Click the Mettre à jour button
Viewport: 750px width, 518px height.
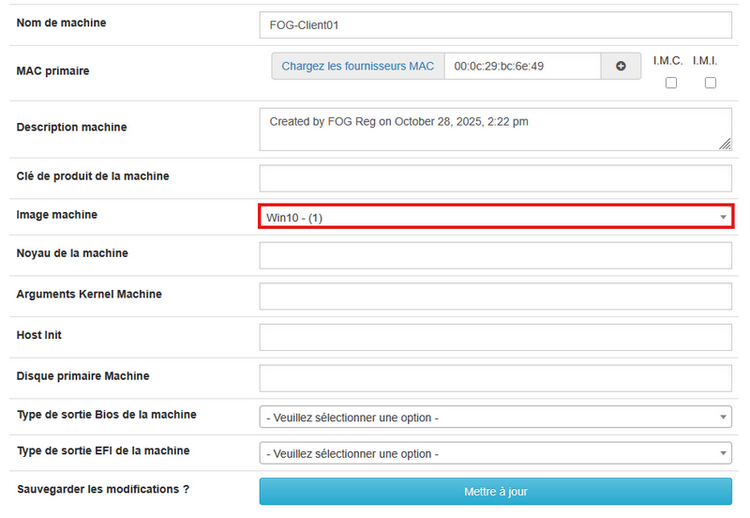tap(496, 492)
